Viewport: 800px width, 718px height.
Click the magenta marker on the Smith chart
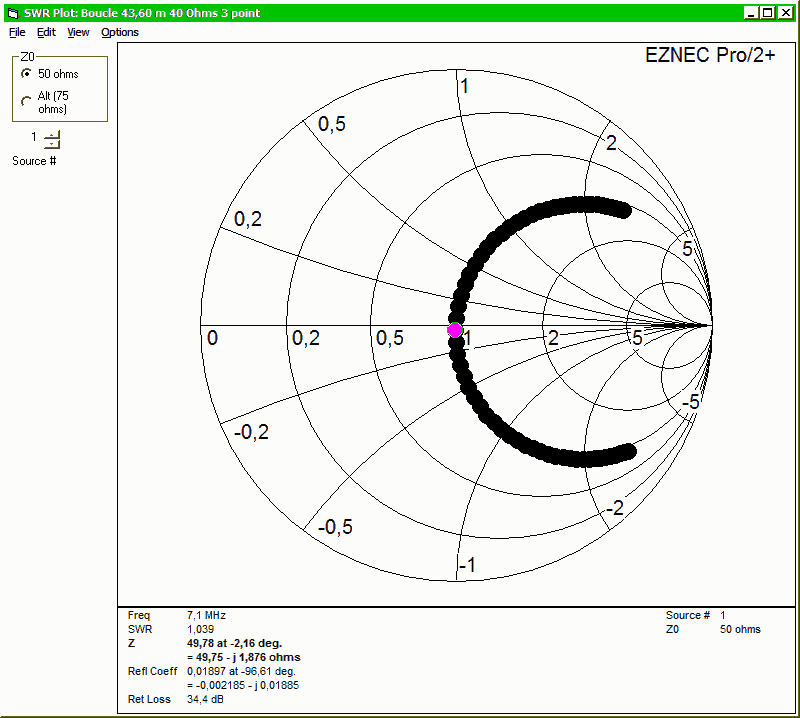[455, 330]
